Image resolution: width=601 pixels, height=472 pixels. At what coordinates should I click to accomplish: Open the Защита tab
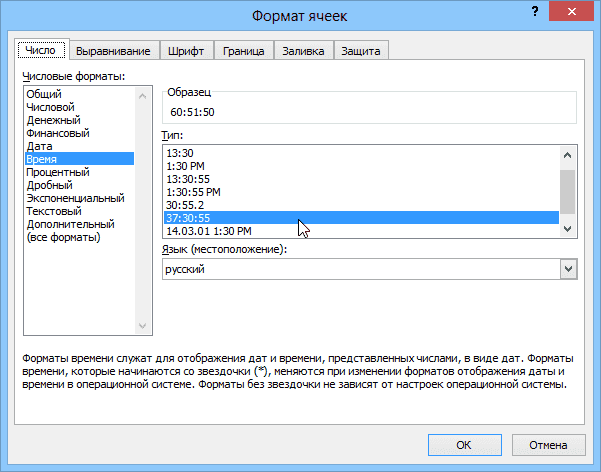(x=360, y=51)
